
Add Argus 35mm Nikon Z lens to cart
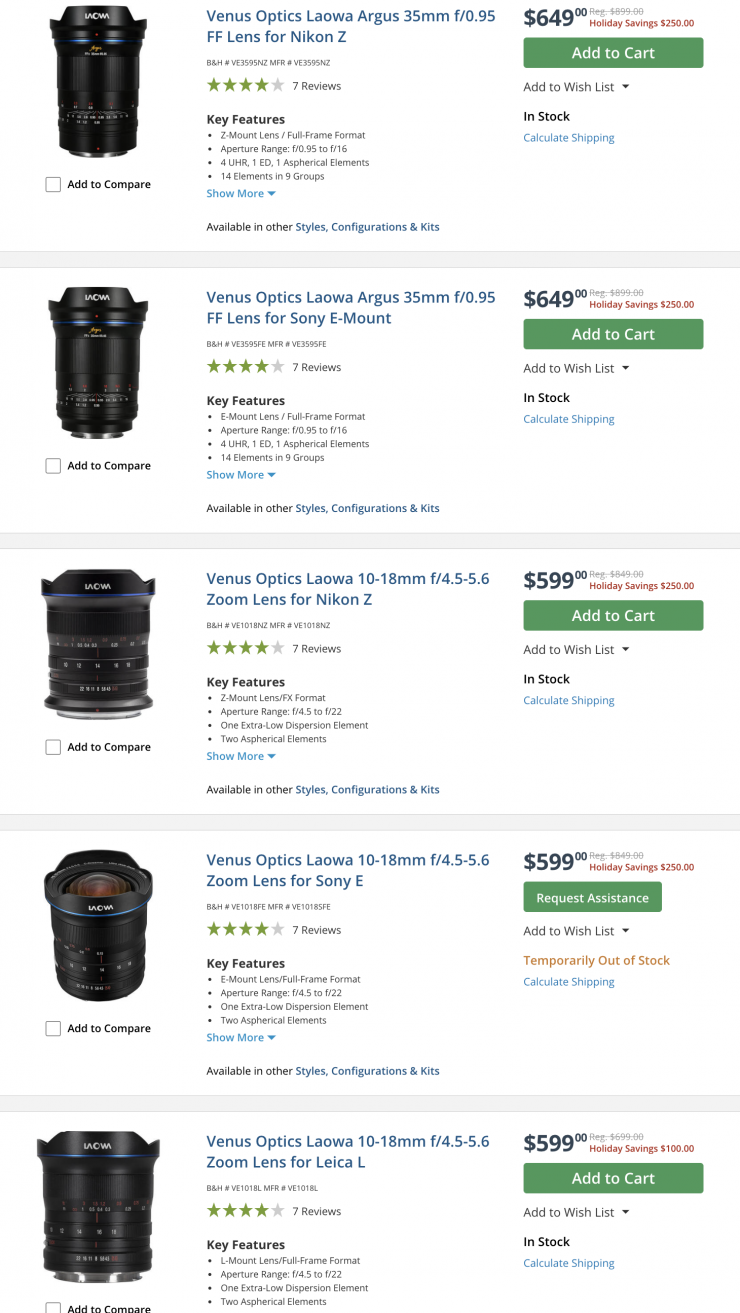point(613,53)
